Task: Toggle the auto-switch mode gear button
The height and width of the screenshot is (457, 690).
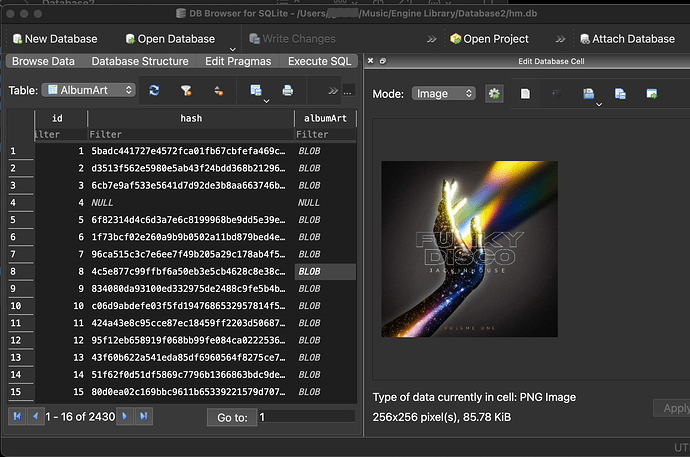Action: click(494, 93)
